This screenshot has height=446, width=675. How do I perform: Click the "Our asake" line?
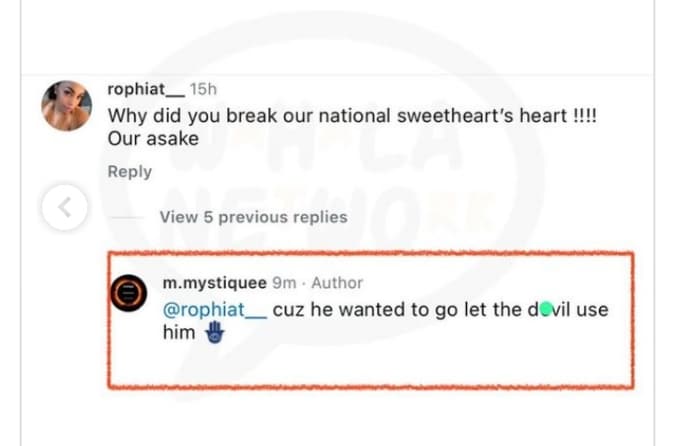(153, 139)
